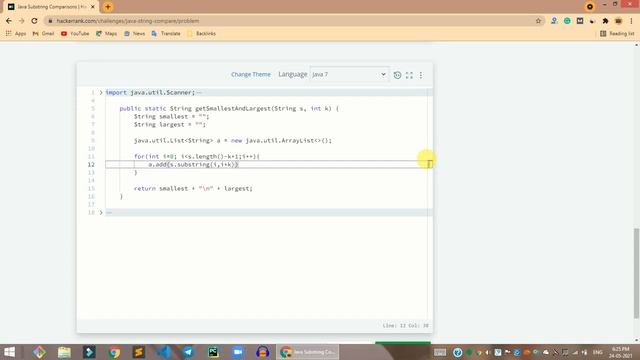This screenshot has width=640, height=360.
Task: Open the Chrome profile avatar
Action: [618, 21]
